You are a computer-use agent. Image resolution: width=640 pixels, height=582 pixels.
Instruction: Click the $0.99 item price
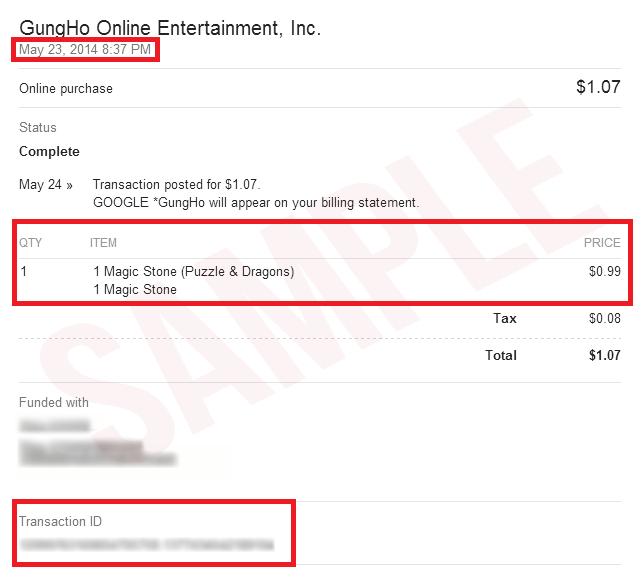click(x=604, y=271)
